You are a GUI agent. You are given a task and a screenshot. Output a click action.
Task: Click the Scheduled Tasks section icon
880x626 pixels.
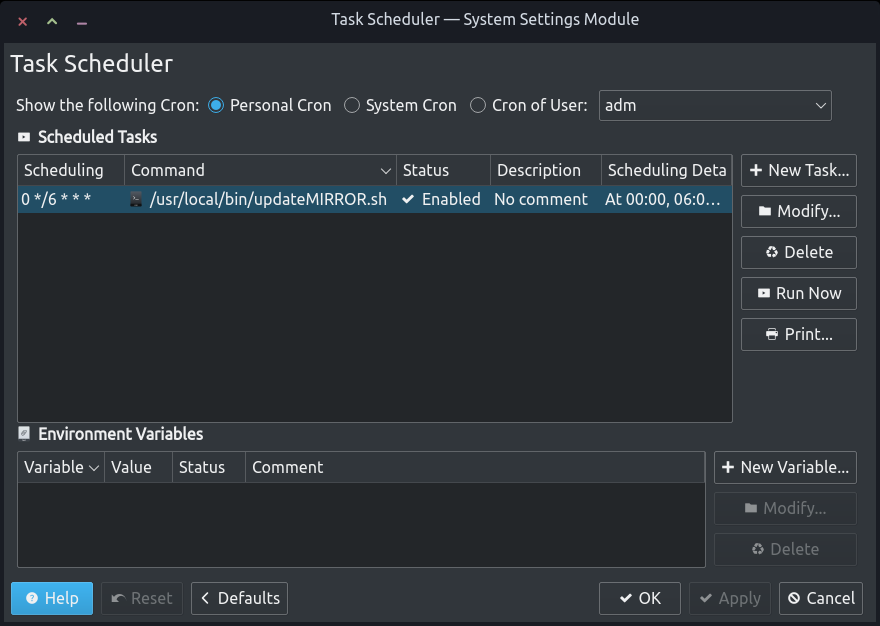coord(24,137)
